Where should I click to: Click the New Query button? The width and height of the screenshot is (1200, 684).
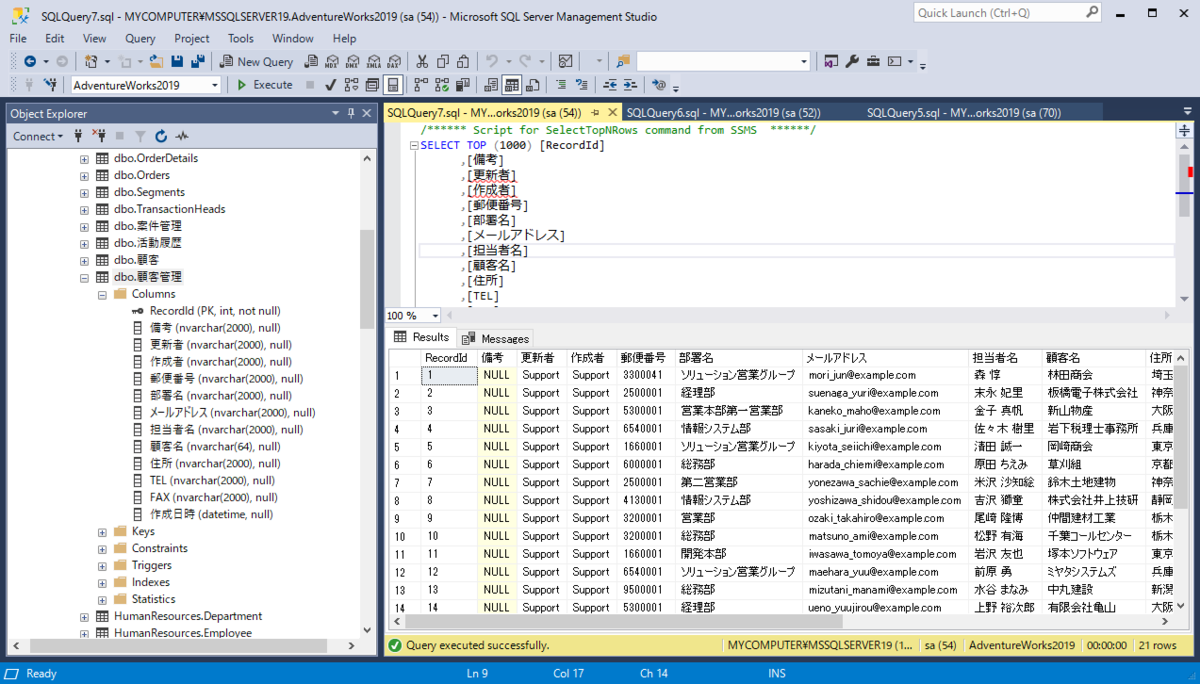click(x=256, y=61)
